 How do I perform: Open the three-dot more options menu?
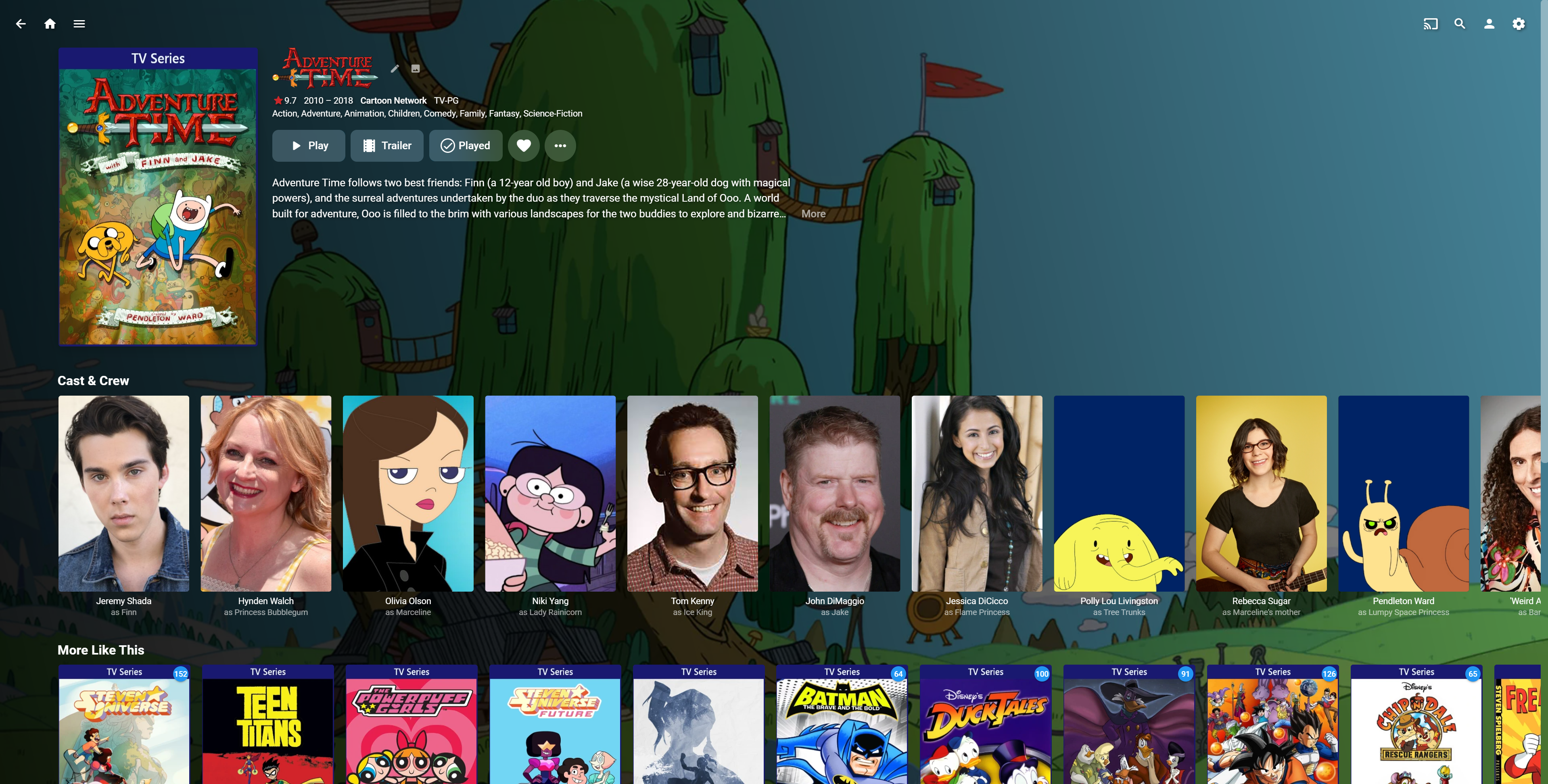(560, 145)
